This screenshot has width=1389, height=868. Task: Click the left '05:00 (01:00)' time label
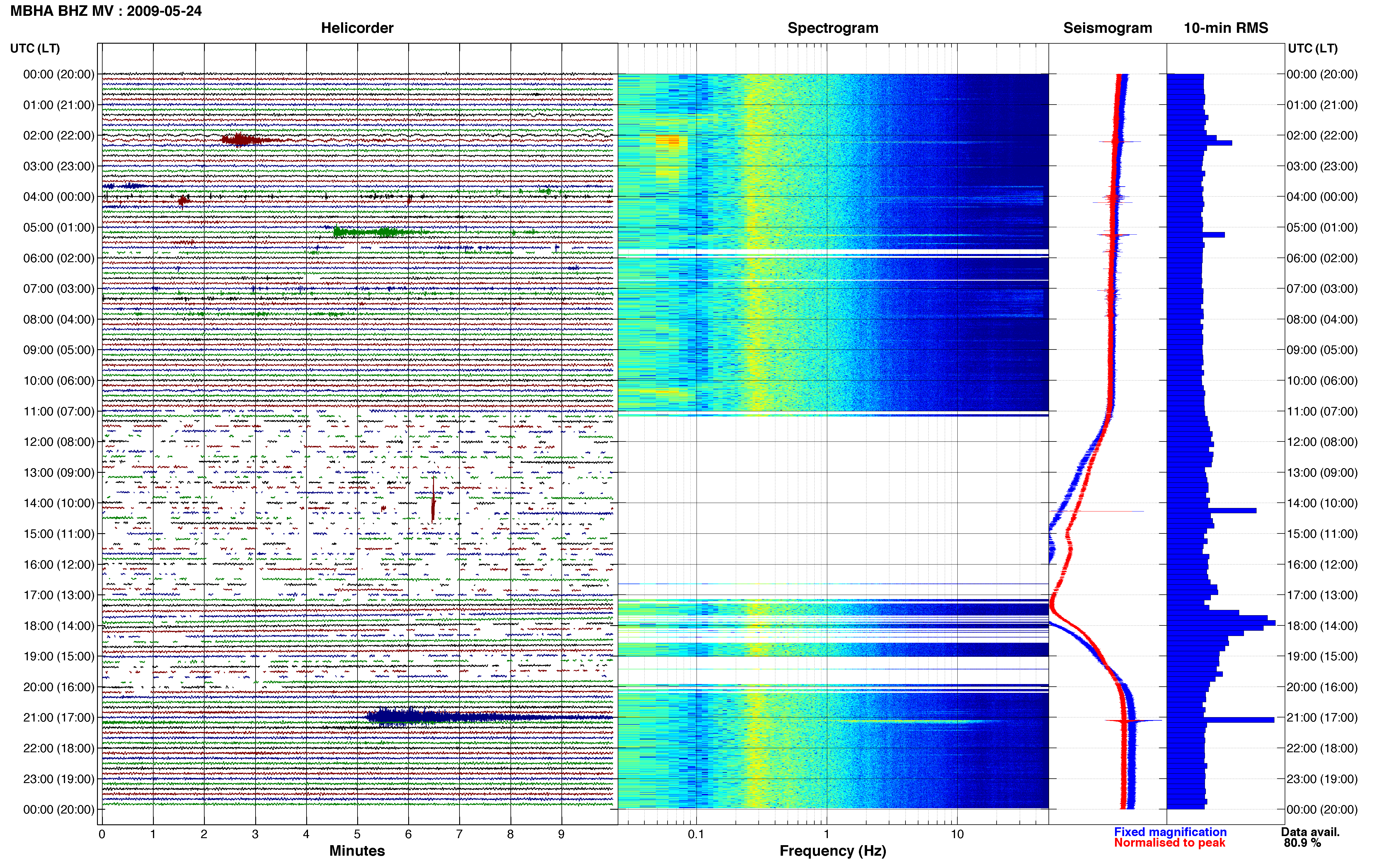59,227
